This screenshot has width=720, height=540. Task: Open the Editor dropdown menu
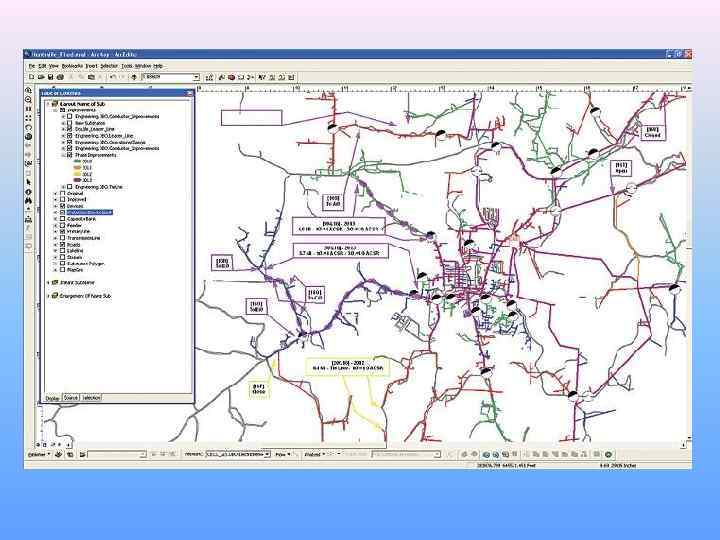[x=38, y=455]
